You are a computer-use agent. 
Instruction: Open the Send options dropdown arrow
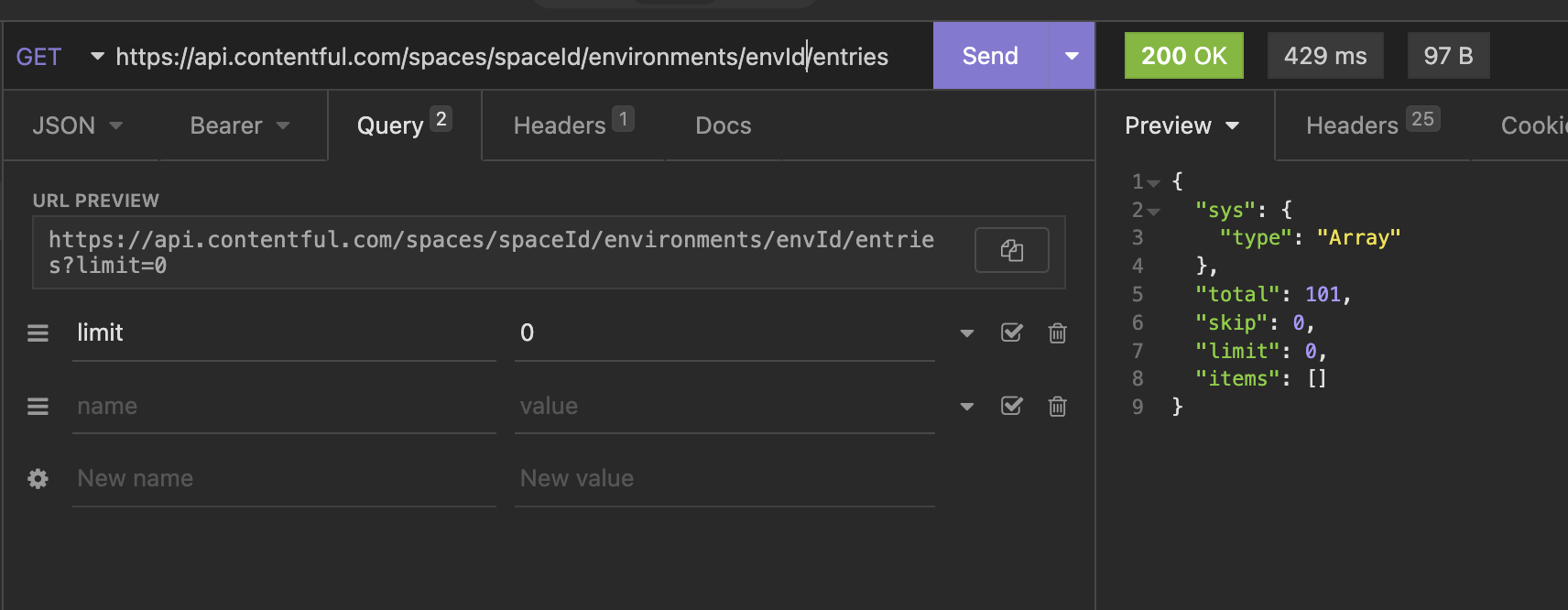point(1072,56)
